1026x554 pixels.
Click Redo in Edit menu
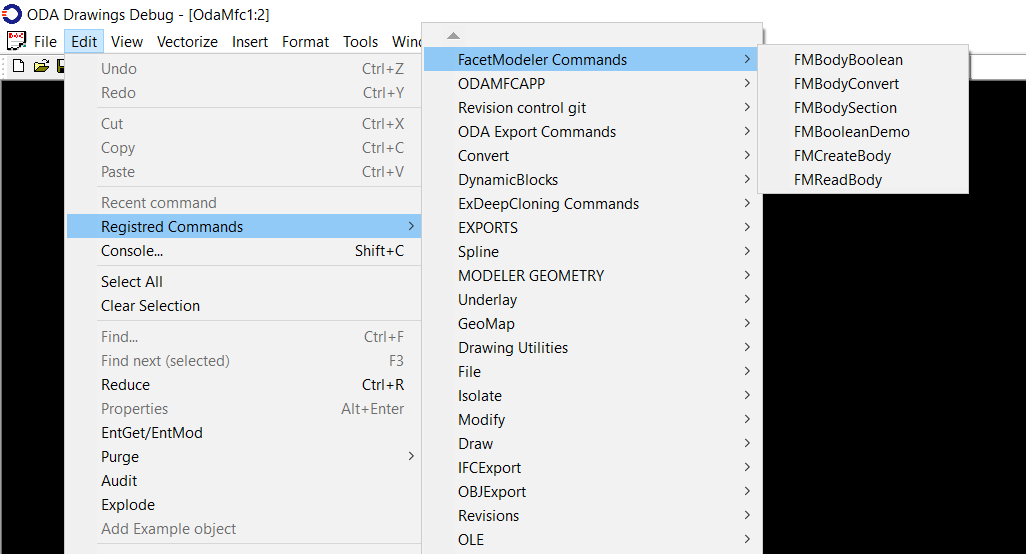click(243, 93)
